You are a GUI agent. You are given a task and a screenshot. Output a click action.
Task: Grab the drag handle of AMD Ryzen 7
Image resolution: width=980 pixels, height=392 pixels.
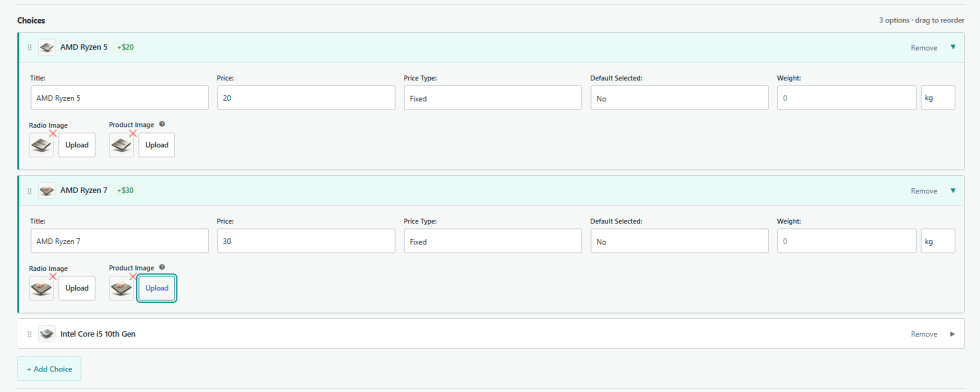coord(29,191)
